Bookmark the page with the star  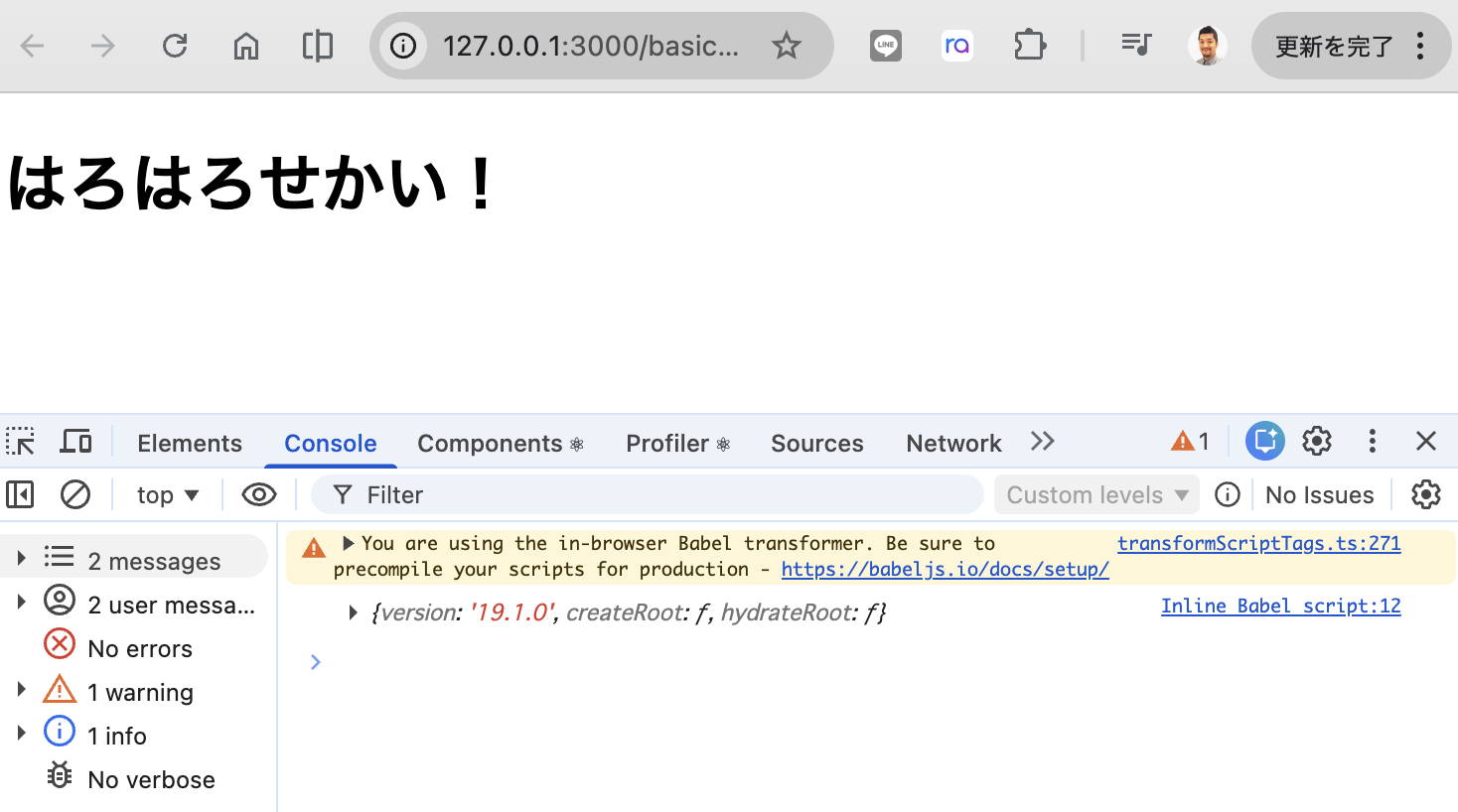787,45
